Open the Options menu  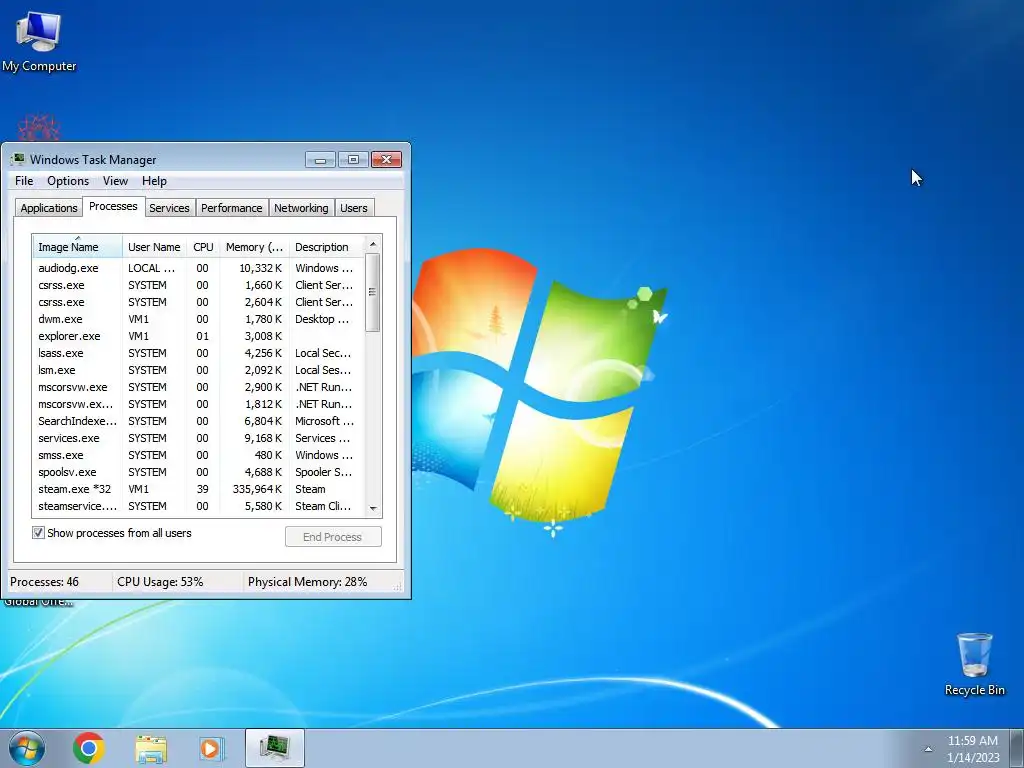click(x=68, y=181)
